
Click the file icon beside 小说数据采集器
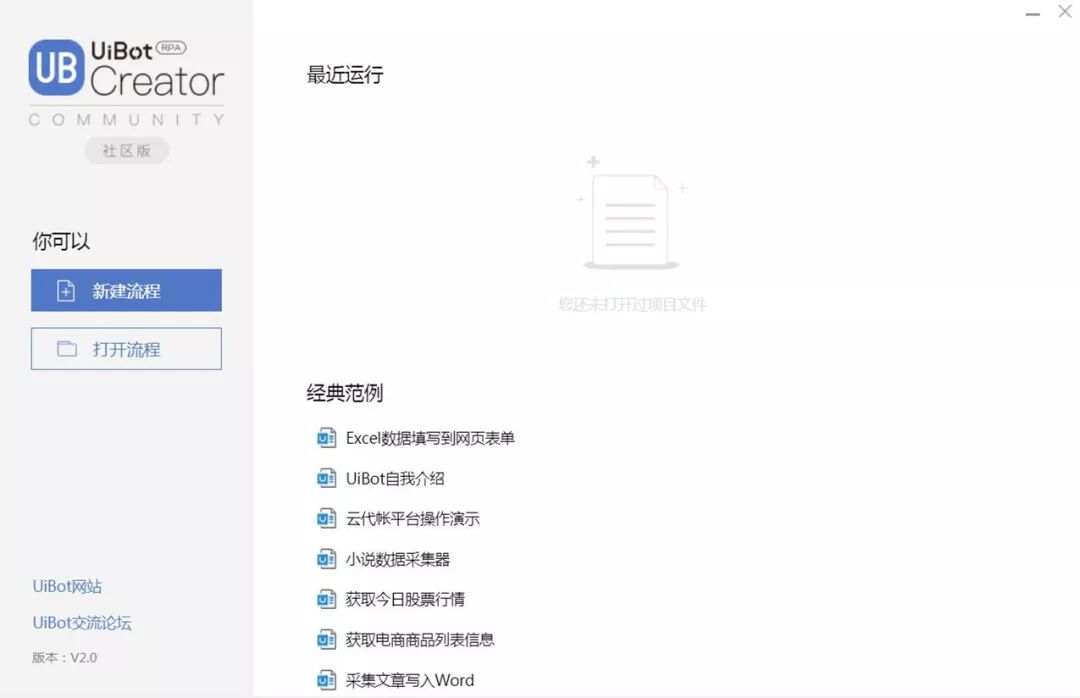(326, 558)
